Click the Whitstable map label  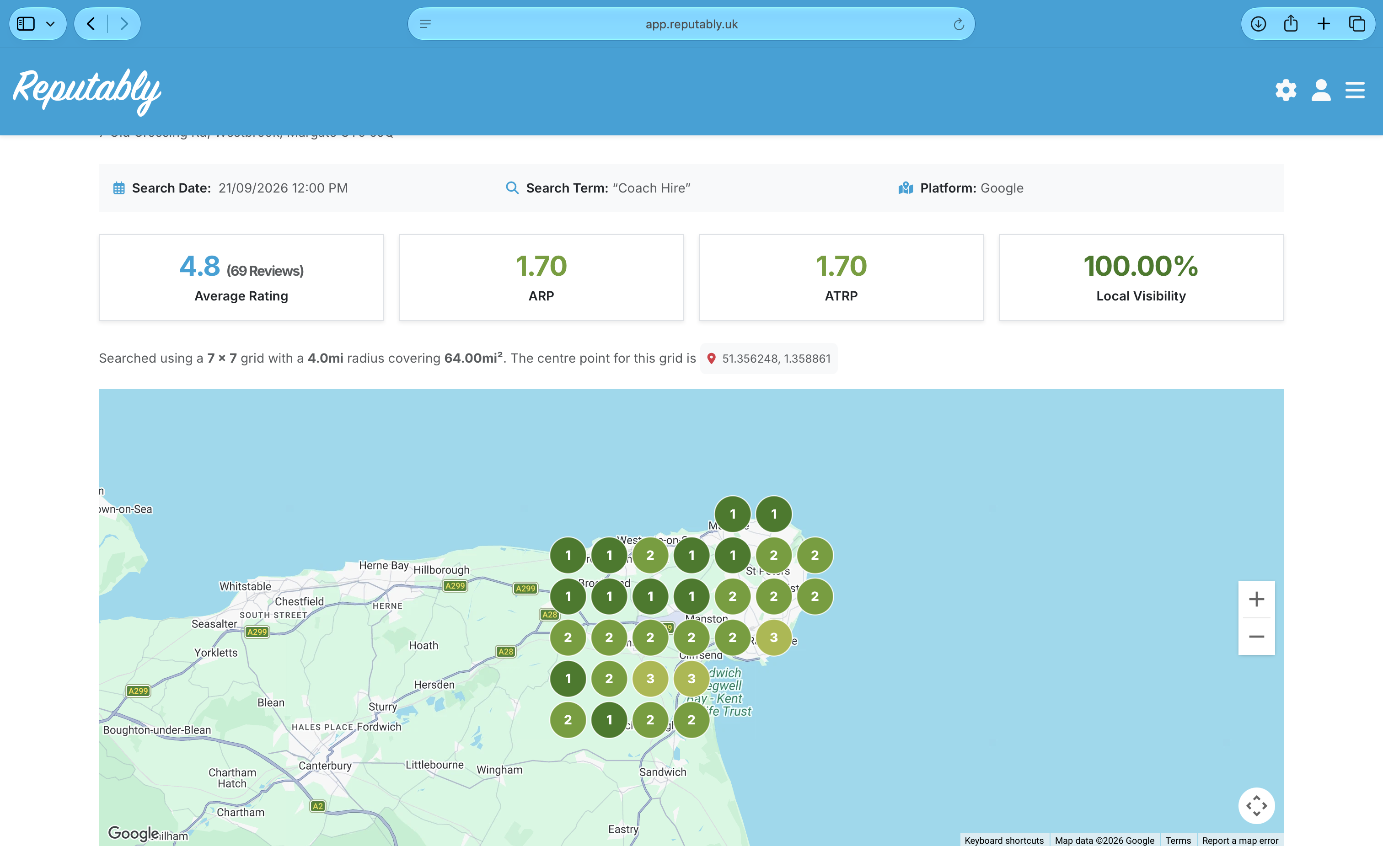click(x=245, y=586)
